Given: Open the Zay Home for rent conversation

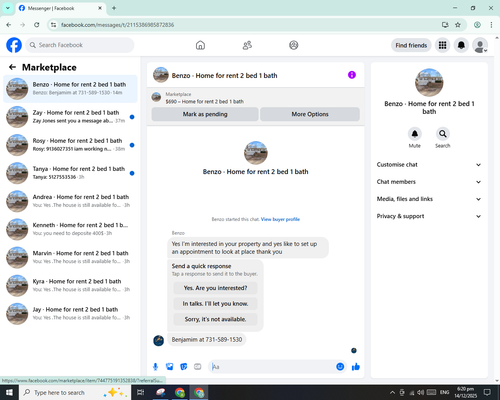Looking at the screenshot, I should click(x=70, y=117).
